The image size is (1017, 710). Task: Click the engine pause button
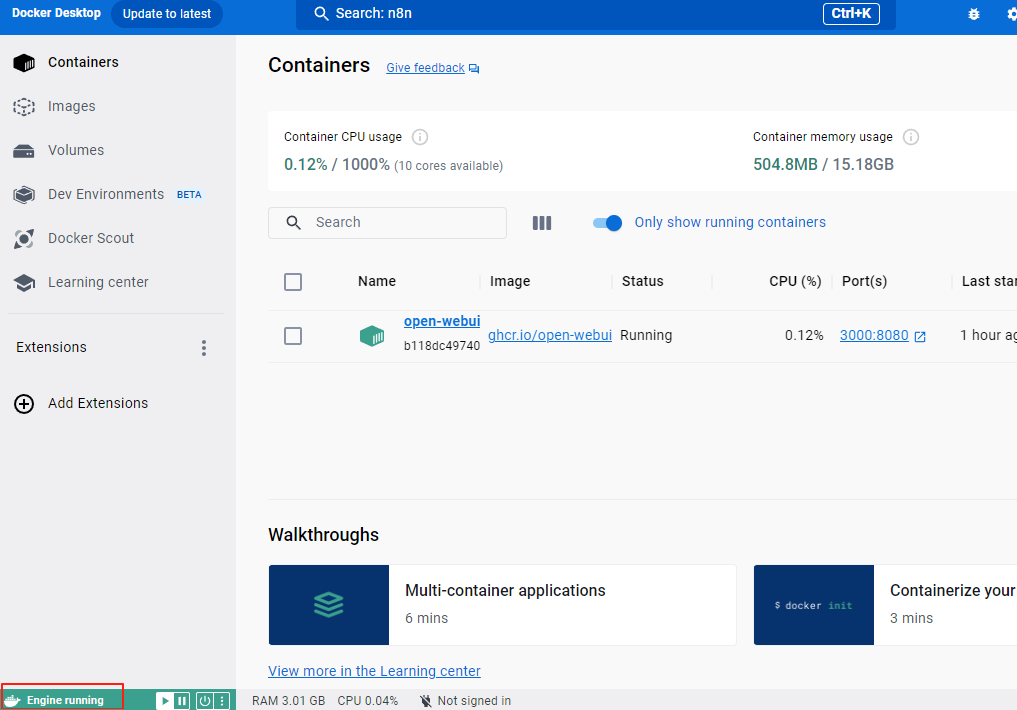182,701
